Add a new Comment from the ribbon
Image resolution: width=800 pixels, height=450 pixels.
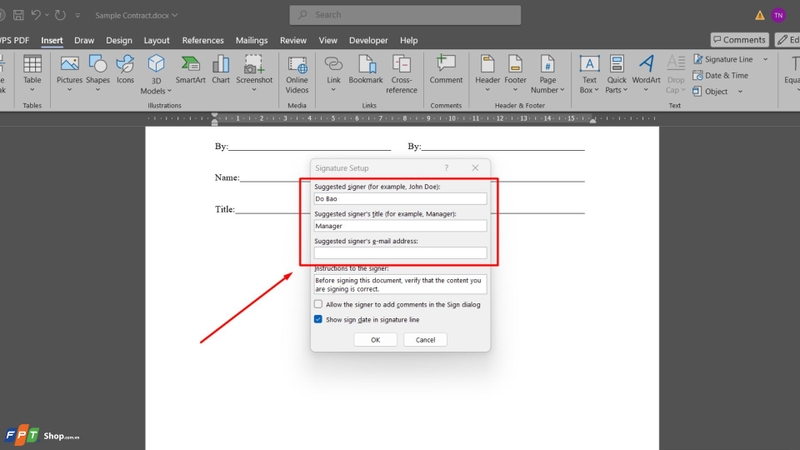(446, 70)
